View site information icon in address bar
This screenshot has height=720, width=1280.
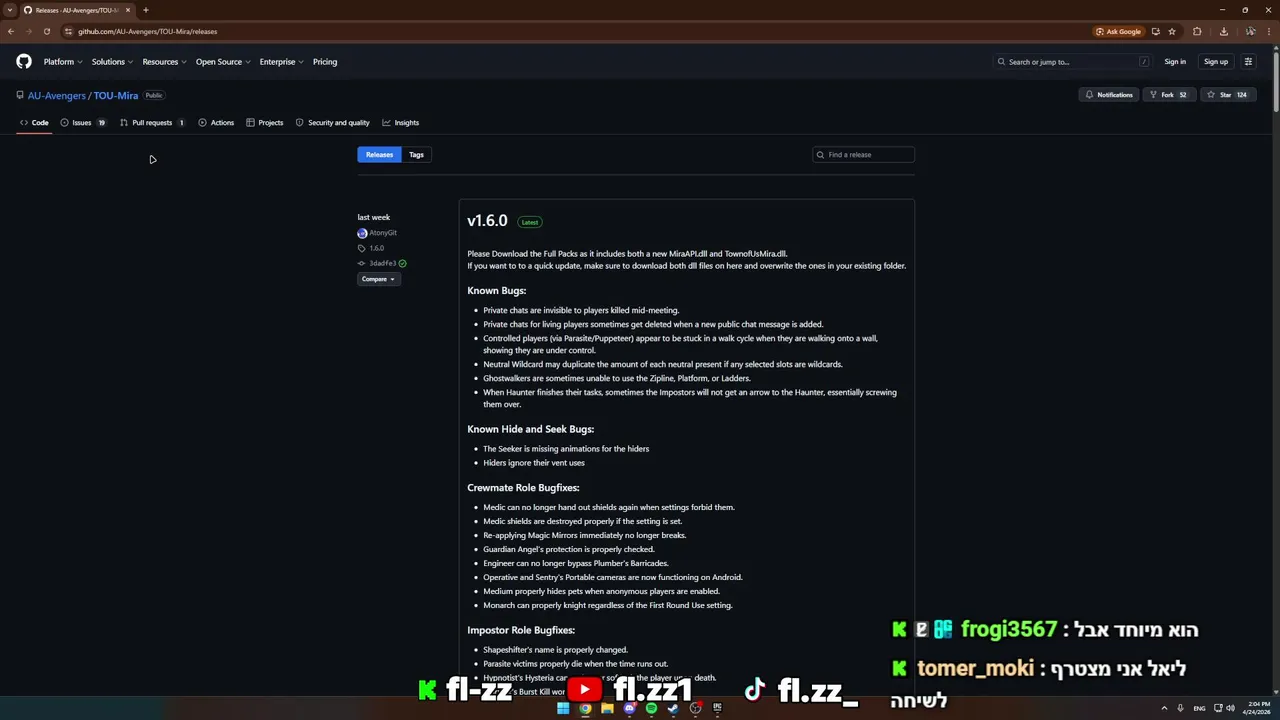pos(68,31)
